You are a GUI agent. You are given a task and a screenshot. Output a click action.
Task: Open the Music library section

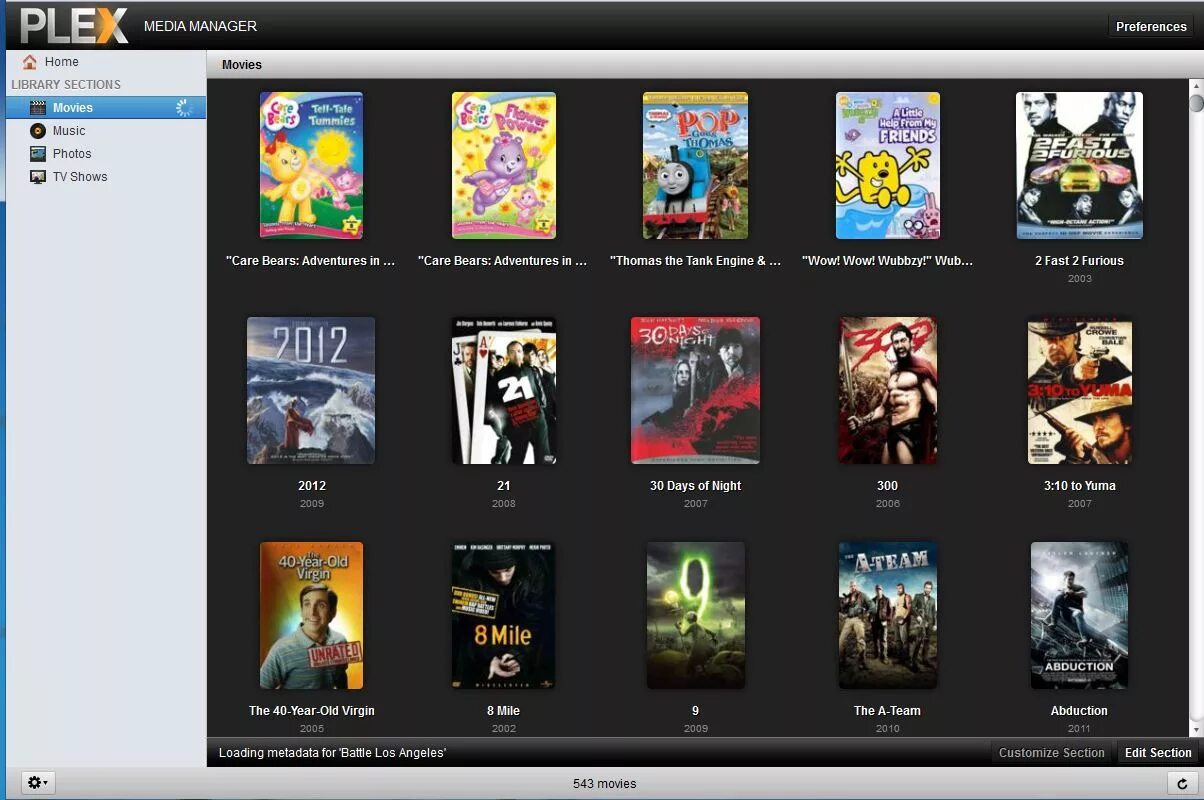coord(106,131)
